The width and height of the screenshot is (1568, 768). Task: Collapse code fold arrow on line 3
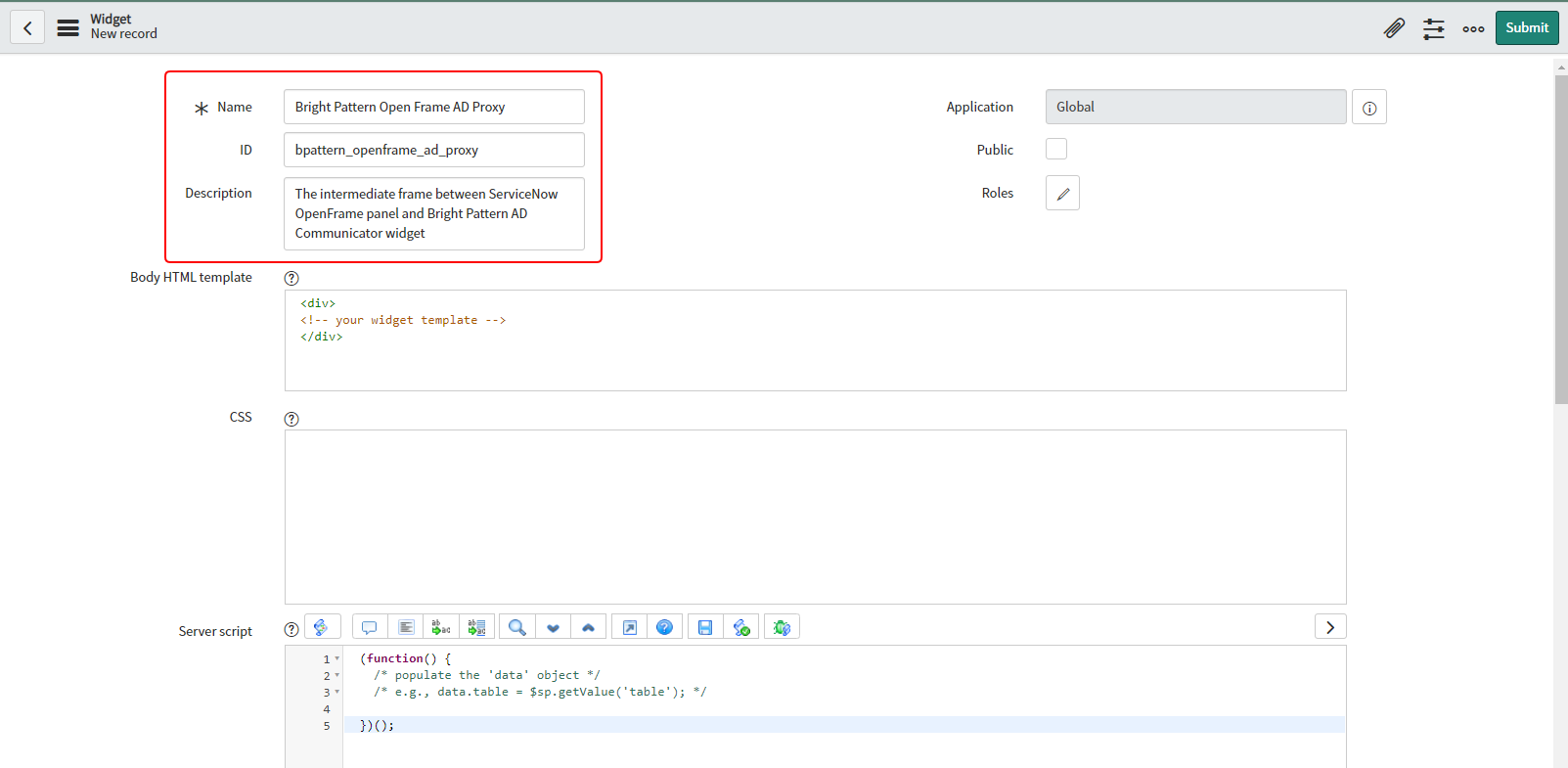337,692
